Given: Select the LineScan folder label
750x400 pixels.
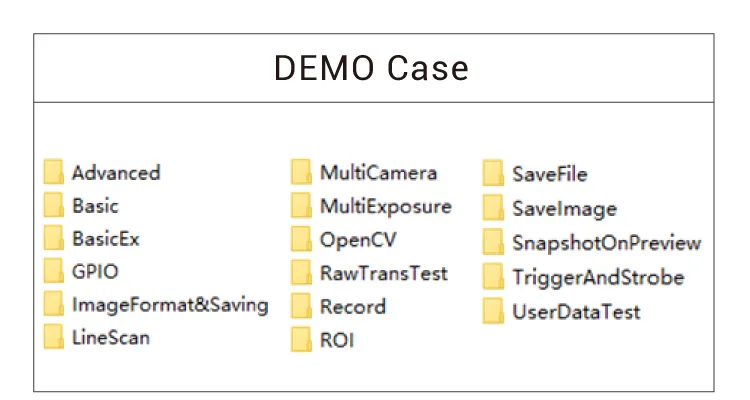Looking at the screenshot, I should (111, 337).
